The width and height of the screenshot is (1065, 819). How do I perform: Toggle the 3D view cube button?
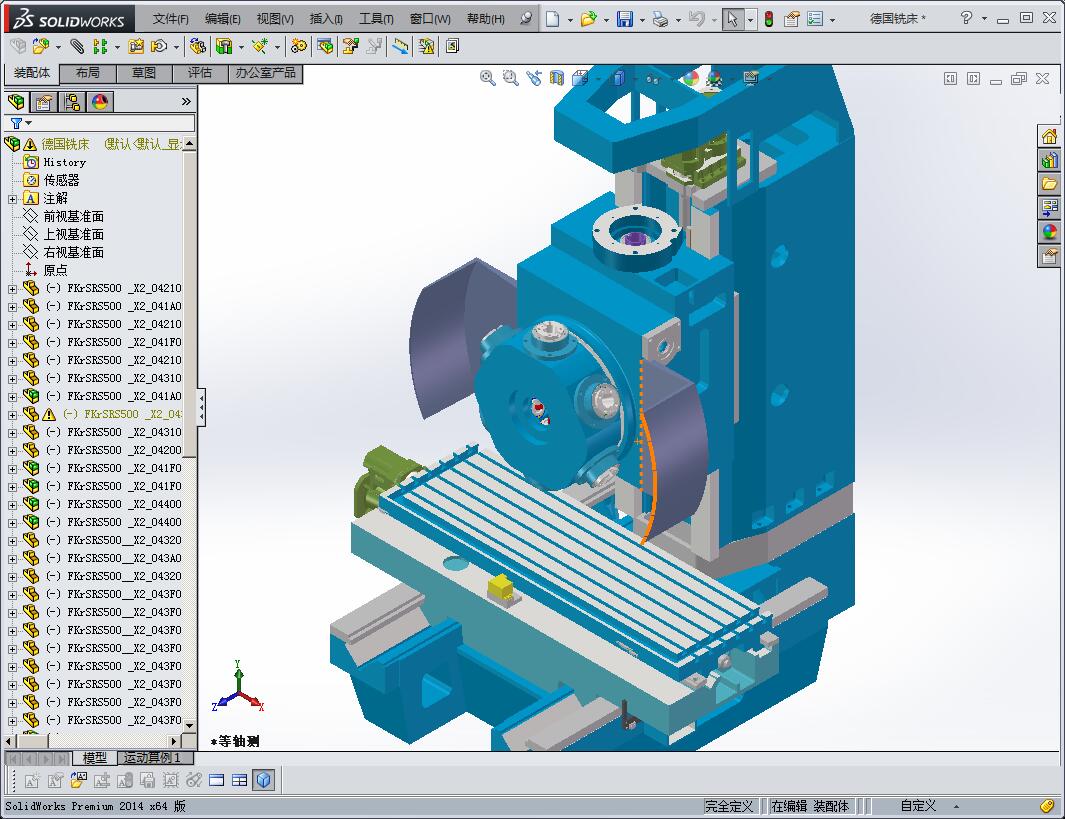(x=263, y=780)
